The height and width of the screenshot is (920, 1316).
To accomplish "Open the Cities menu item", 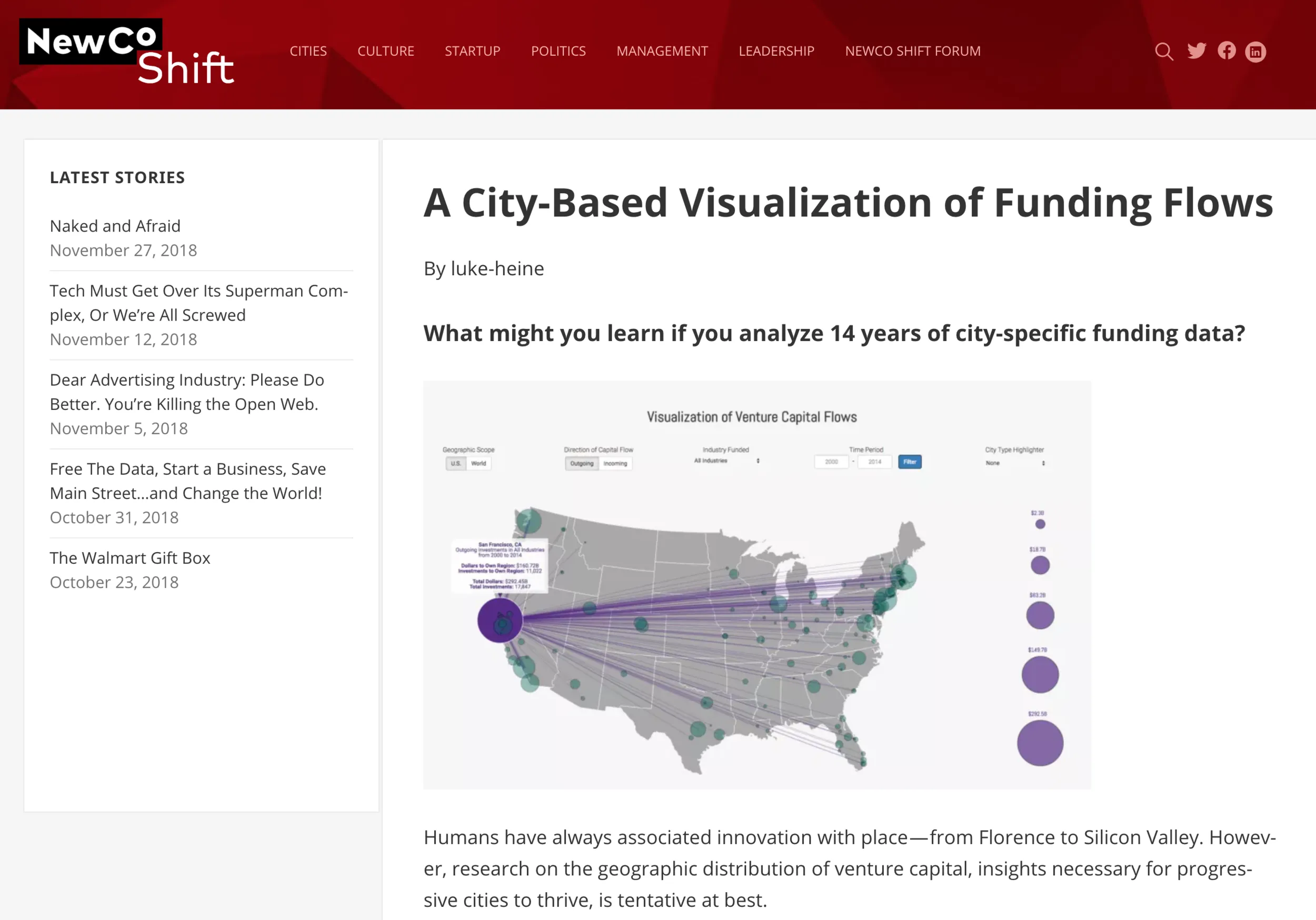I will pos(308,51).
